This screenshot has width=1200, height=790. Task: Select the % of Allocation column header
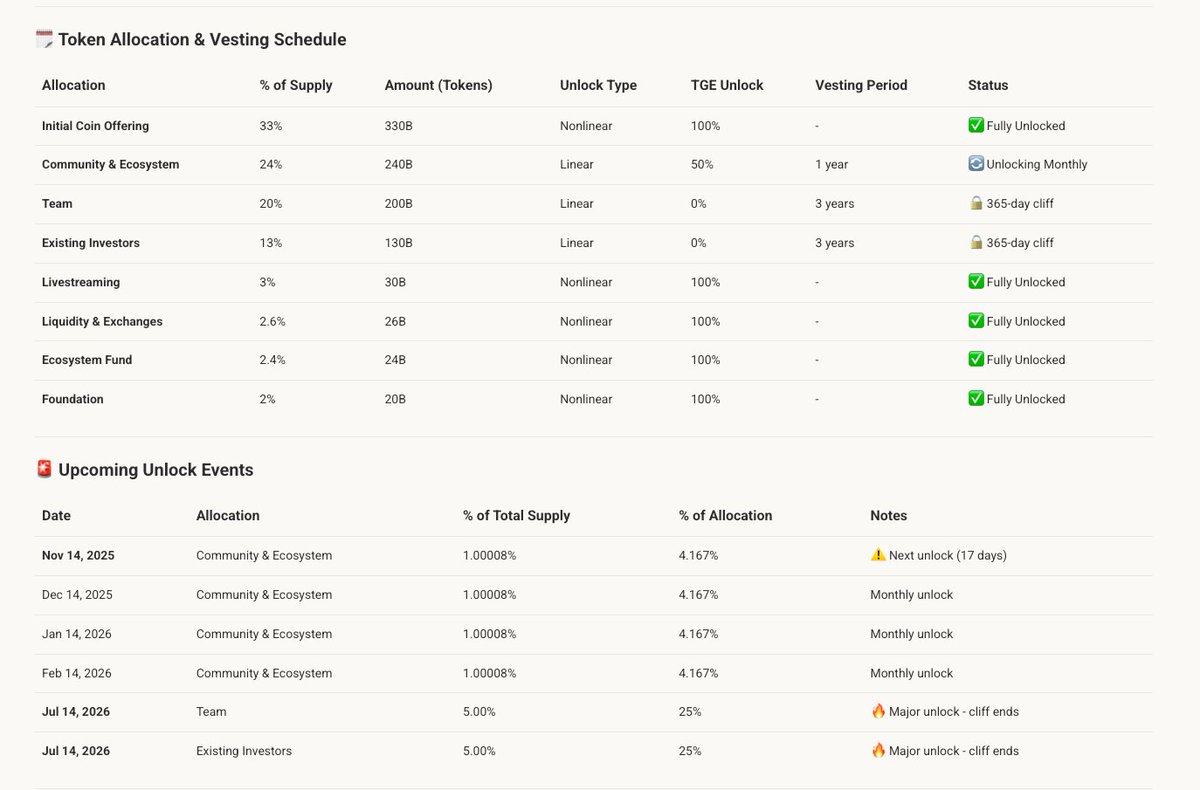click(725, 516)
